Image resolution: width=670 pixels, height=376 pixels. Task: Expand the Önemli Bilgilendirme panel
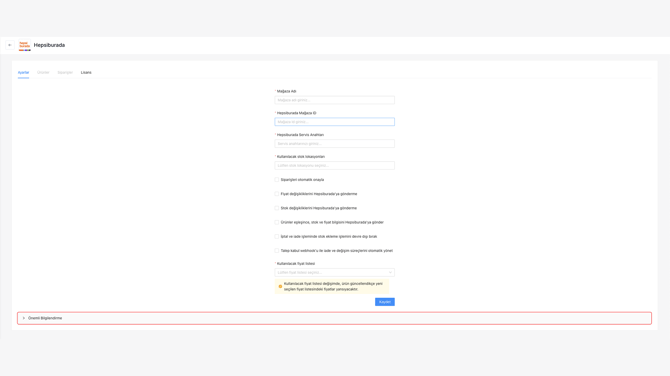click(x=335, y=318)
